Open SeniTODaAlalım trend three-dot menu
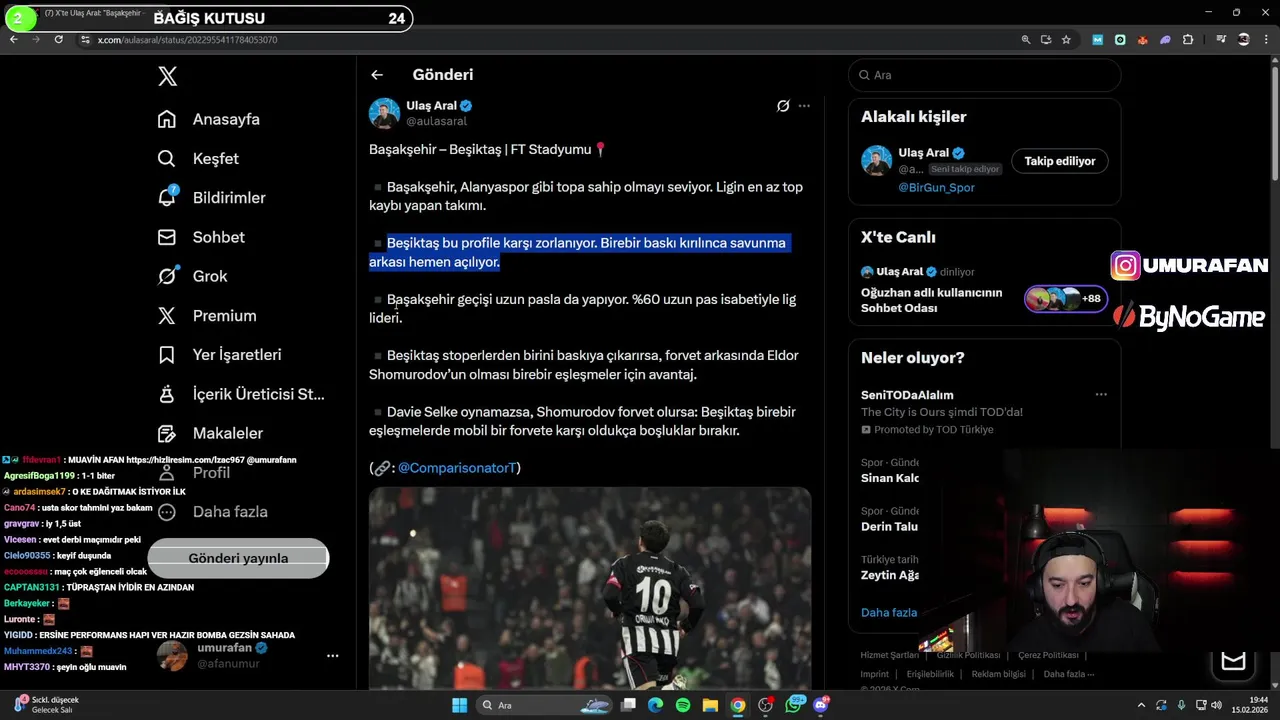Image resolution: width=1280 pixels, height=720 pixels. [x=1101, y=395]
